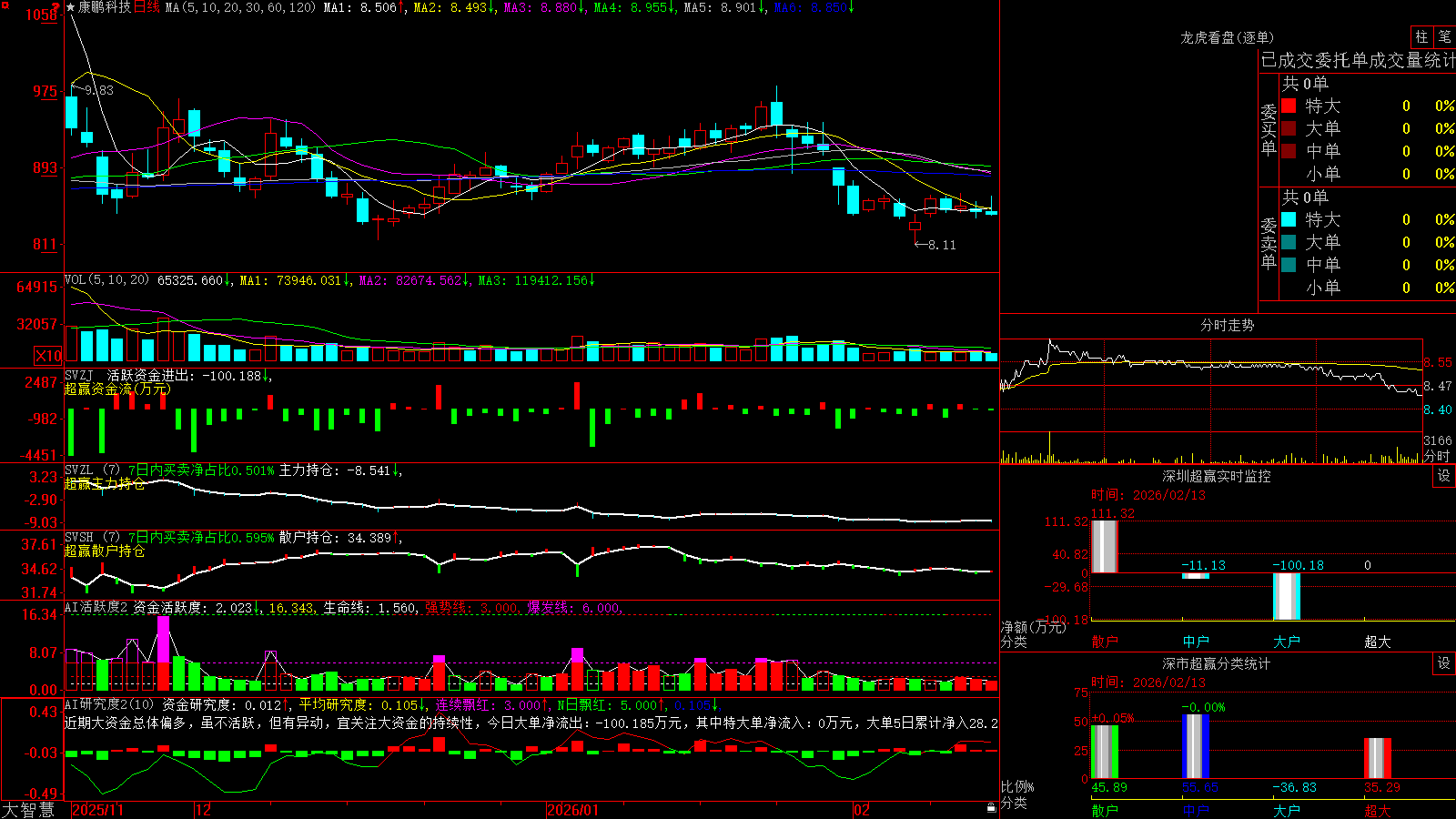Open MA(5,10,20,30,60,120) indicator parameters
The width and height of the screenshot is (1456, 819).
tap(240, 7)
